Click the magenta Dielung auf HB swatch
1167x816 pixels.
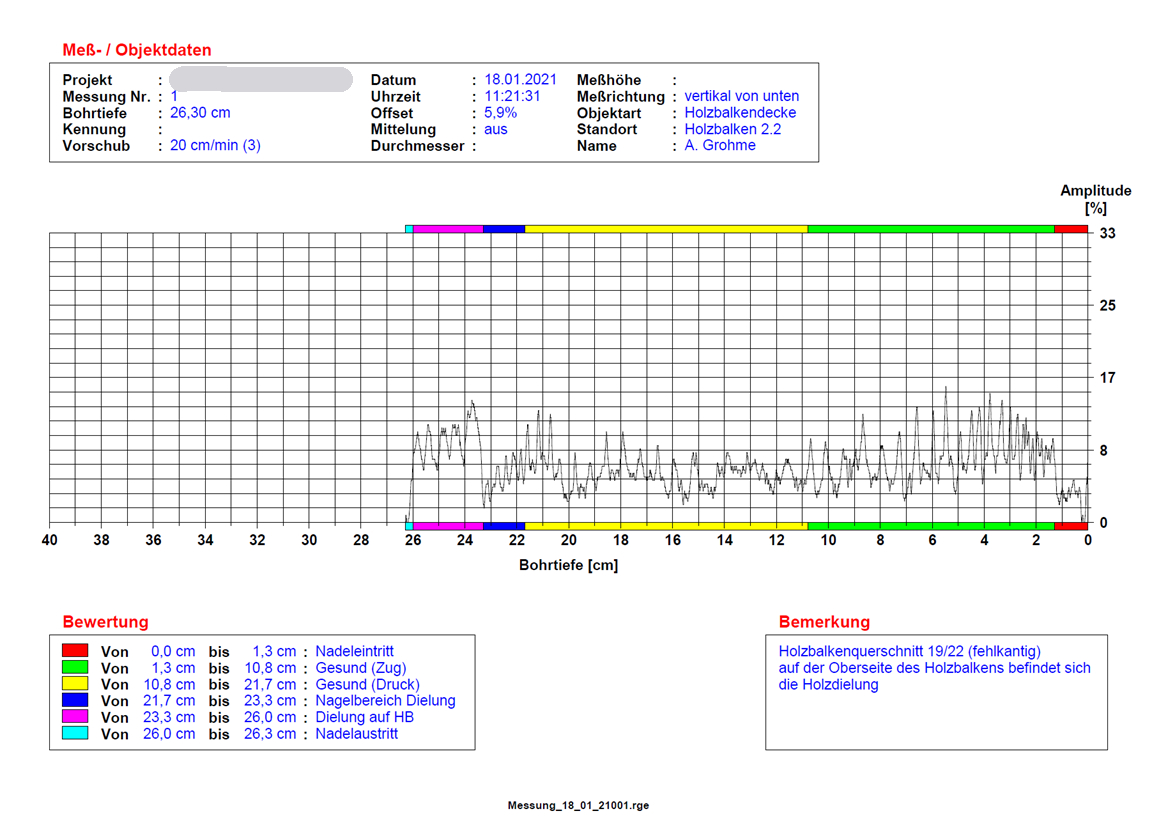click(x=75, y=716)
